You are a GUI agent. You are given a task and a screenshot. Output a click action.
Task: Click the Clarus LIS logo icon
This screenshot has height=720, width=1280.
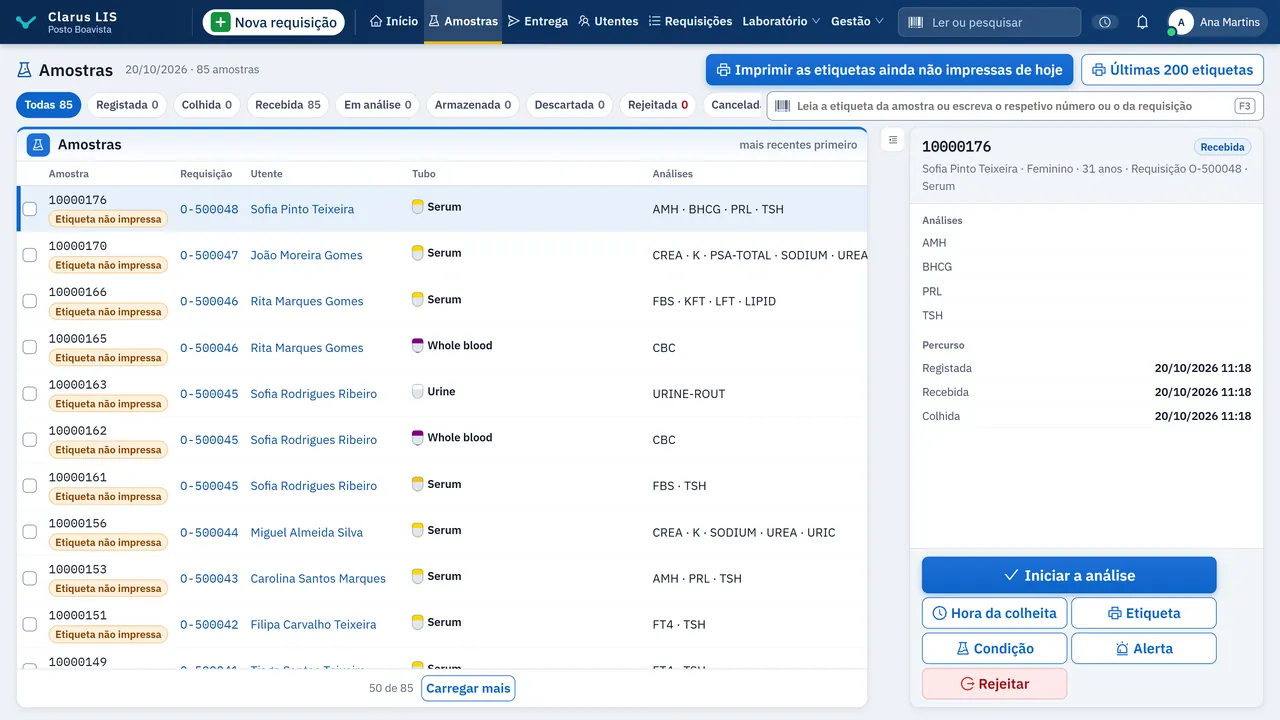point(26,22)
